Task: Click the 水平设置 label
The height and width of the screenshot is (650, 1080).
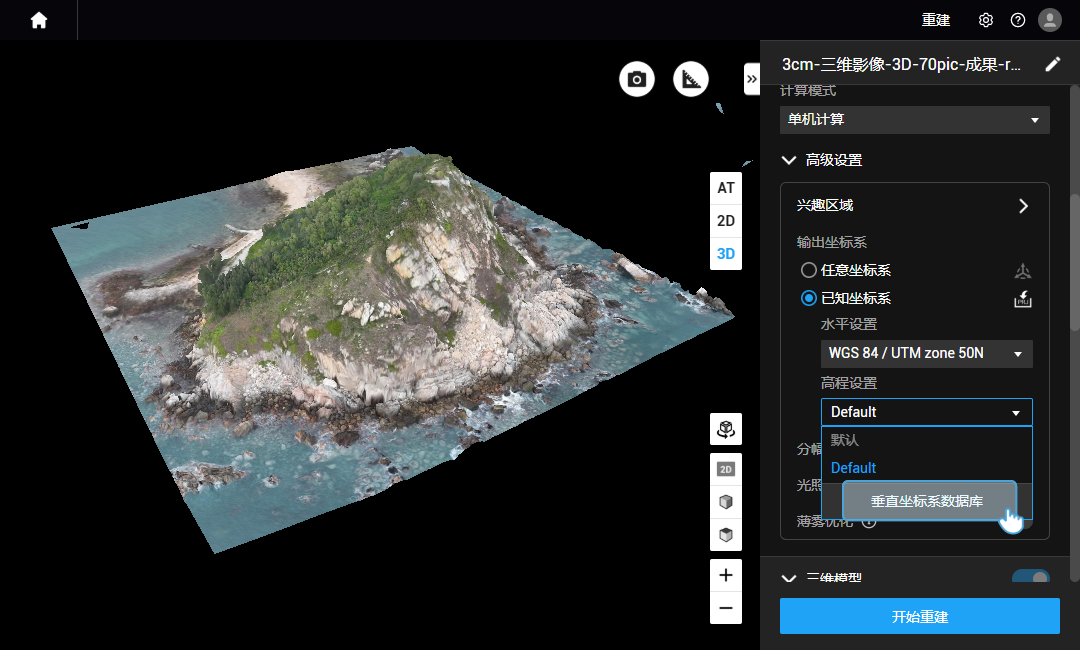Action: 849,324
